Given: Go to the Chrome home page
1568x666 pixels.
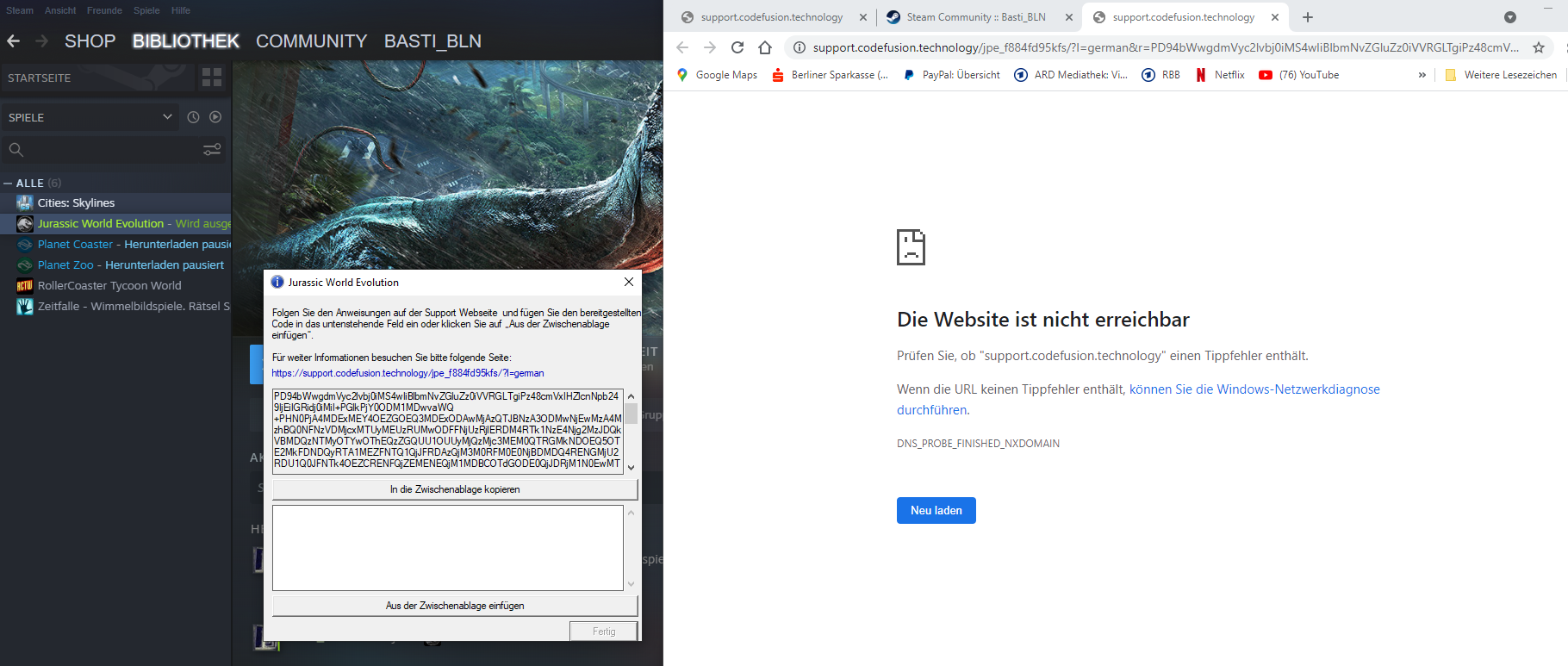Looking at the screenshot, I should pos(765,47).
